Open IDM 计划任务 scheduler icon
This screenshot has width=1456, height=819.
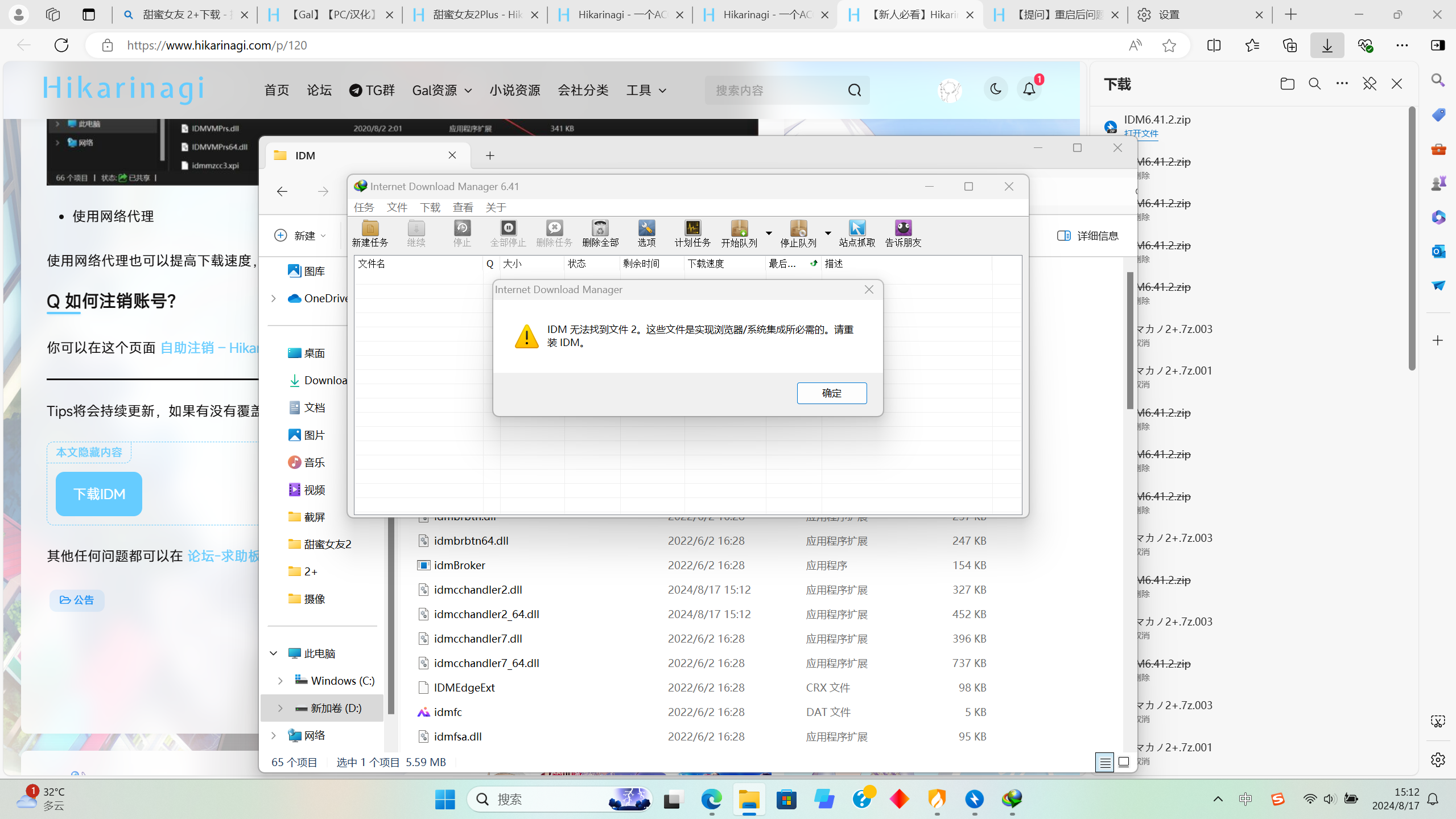point(692,233)
